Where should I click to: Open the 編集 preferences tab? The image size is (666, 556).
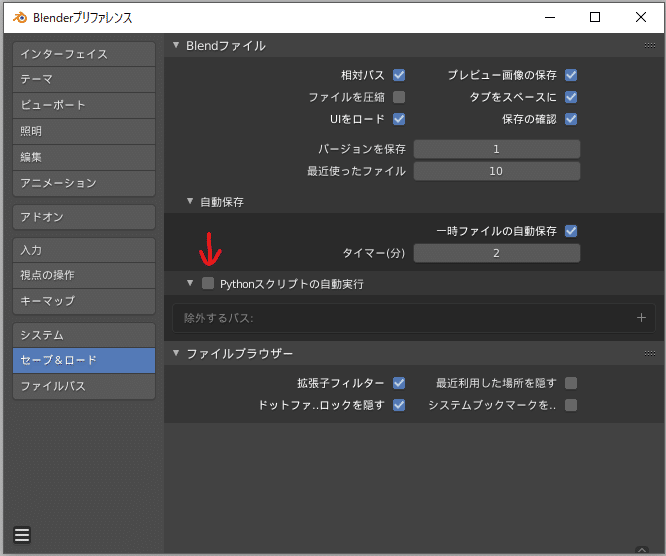84,158
